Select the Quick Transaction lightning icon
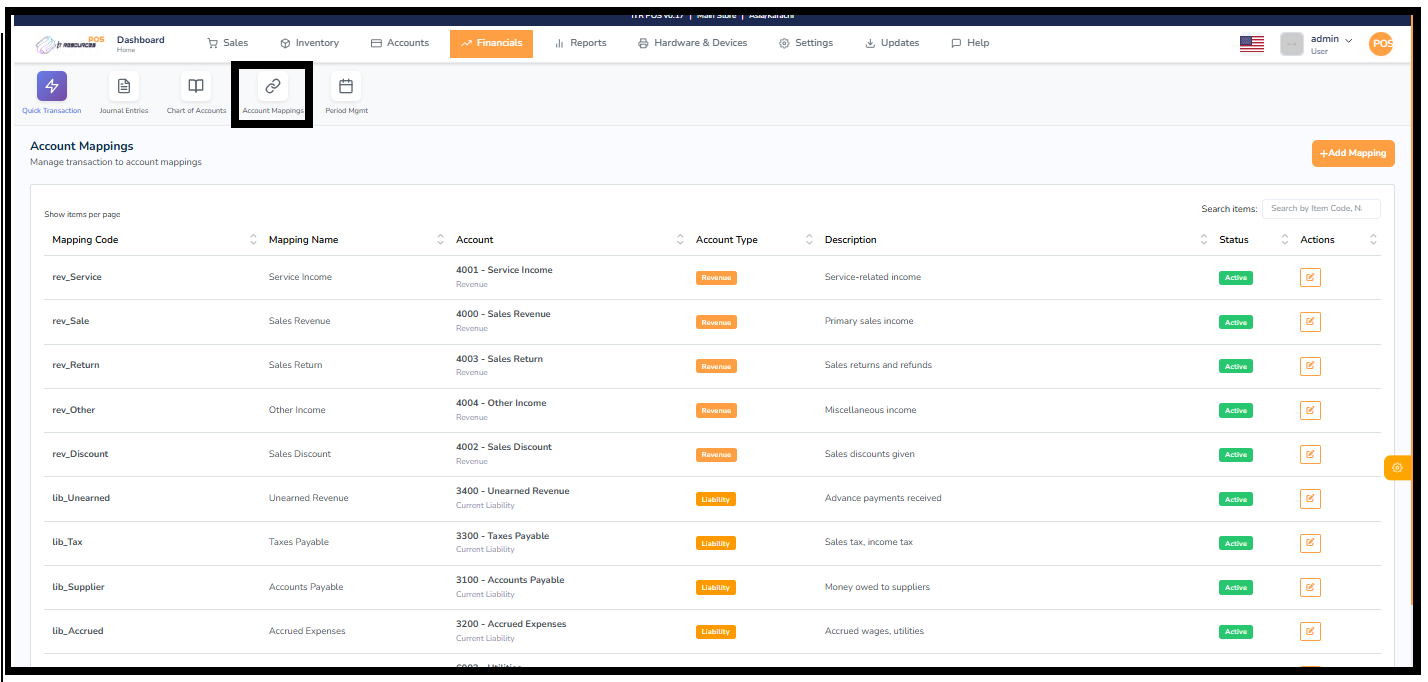The width and height of the screenshot is (1428, 682). (51, 86)
